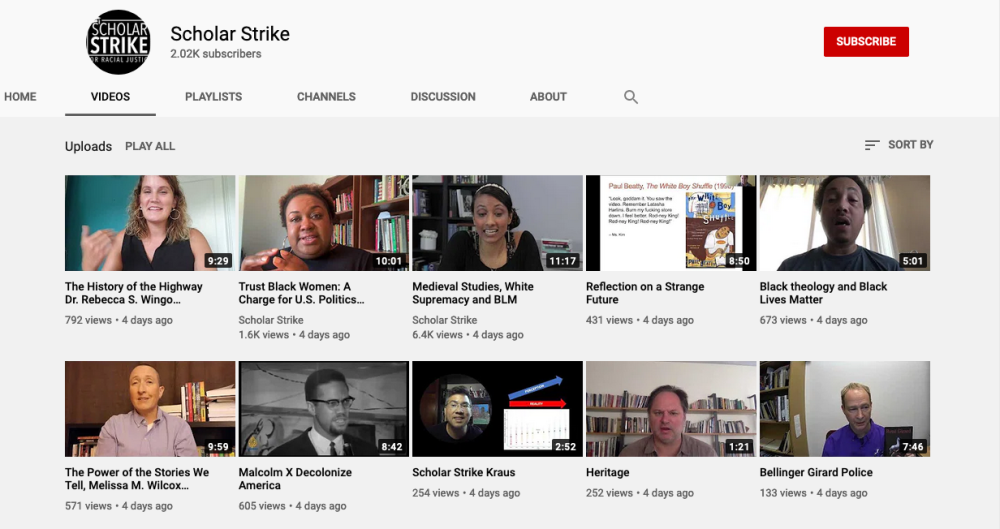Click '6.4K views • 4 days ago' text
The height and width of the screenshot is (529, 1000).
click(467, 334)
